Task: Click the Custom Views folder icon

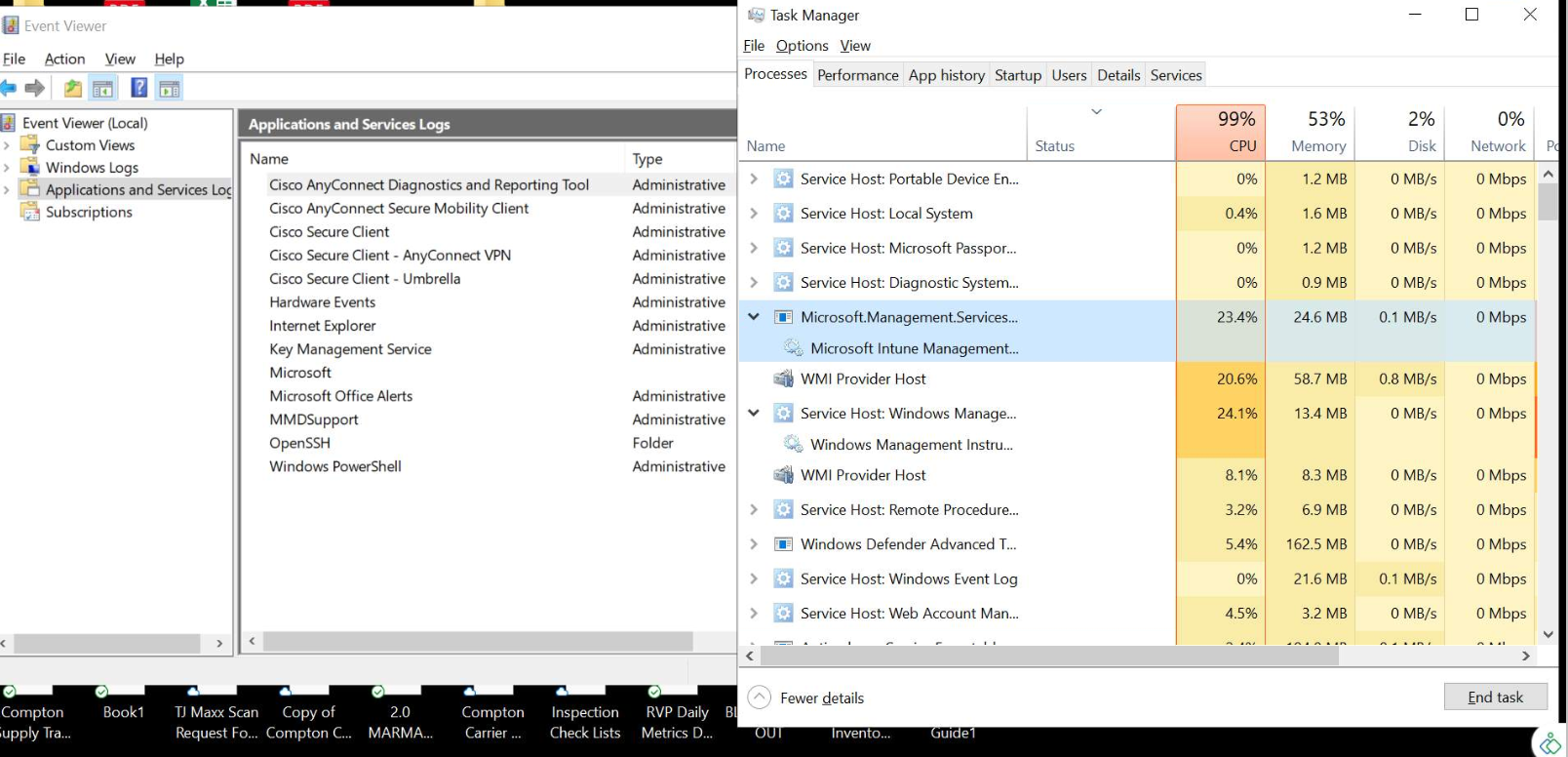Action: pos(31,144)
